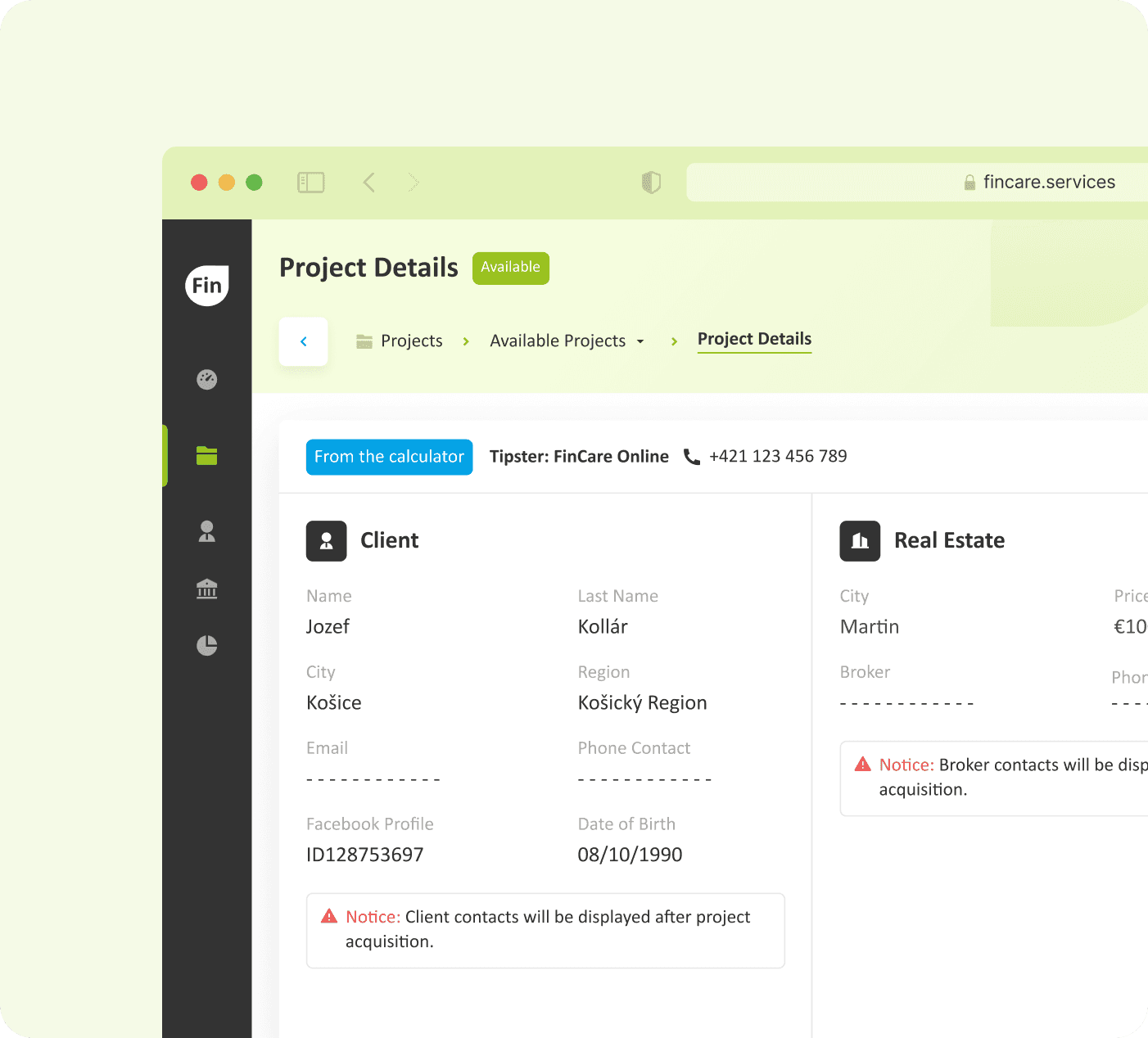Click the client city value Košice
The image size is (1148, 1038).
[x=334, y=703]
